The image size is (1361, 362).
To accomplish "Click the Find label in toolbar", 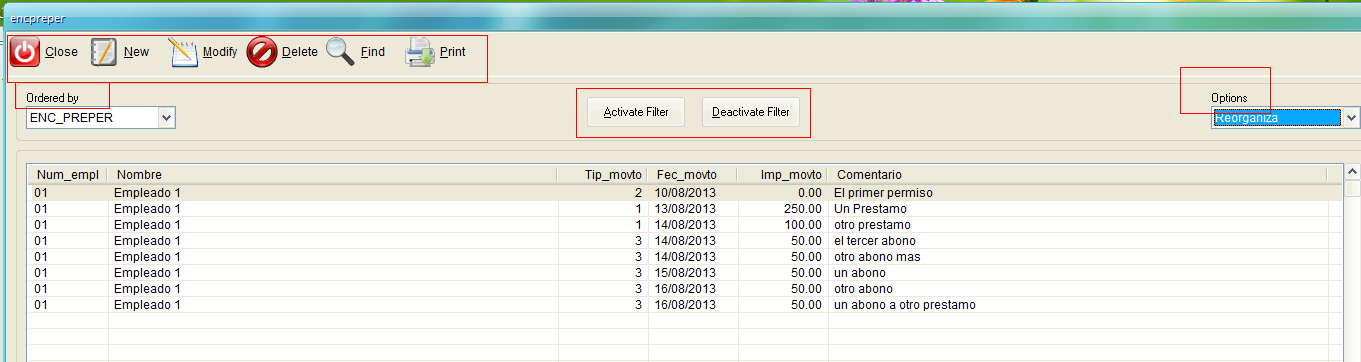I will 373,52.
